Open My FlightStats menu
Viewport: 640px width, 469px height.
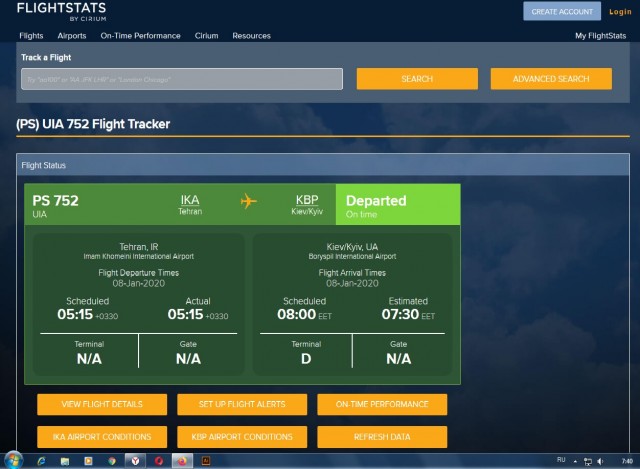coord(600,36)
